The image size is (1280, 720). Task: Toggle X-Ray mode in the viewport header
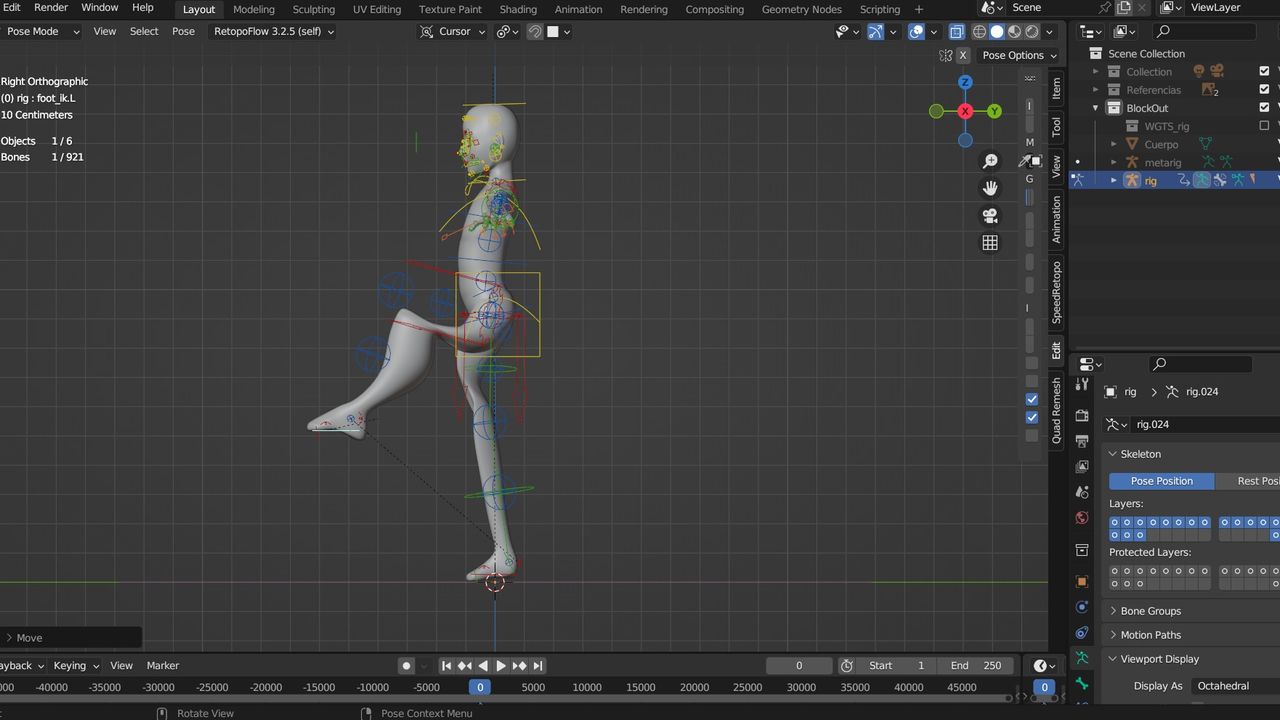click(x=957, y=31)
